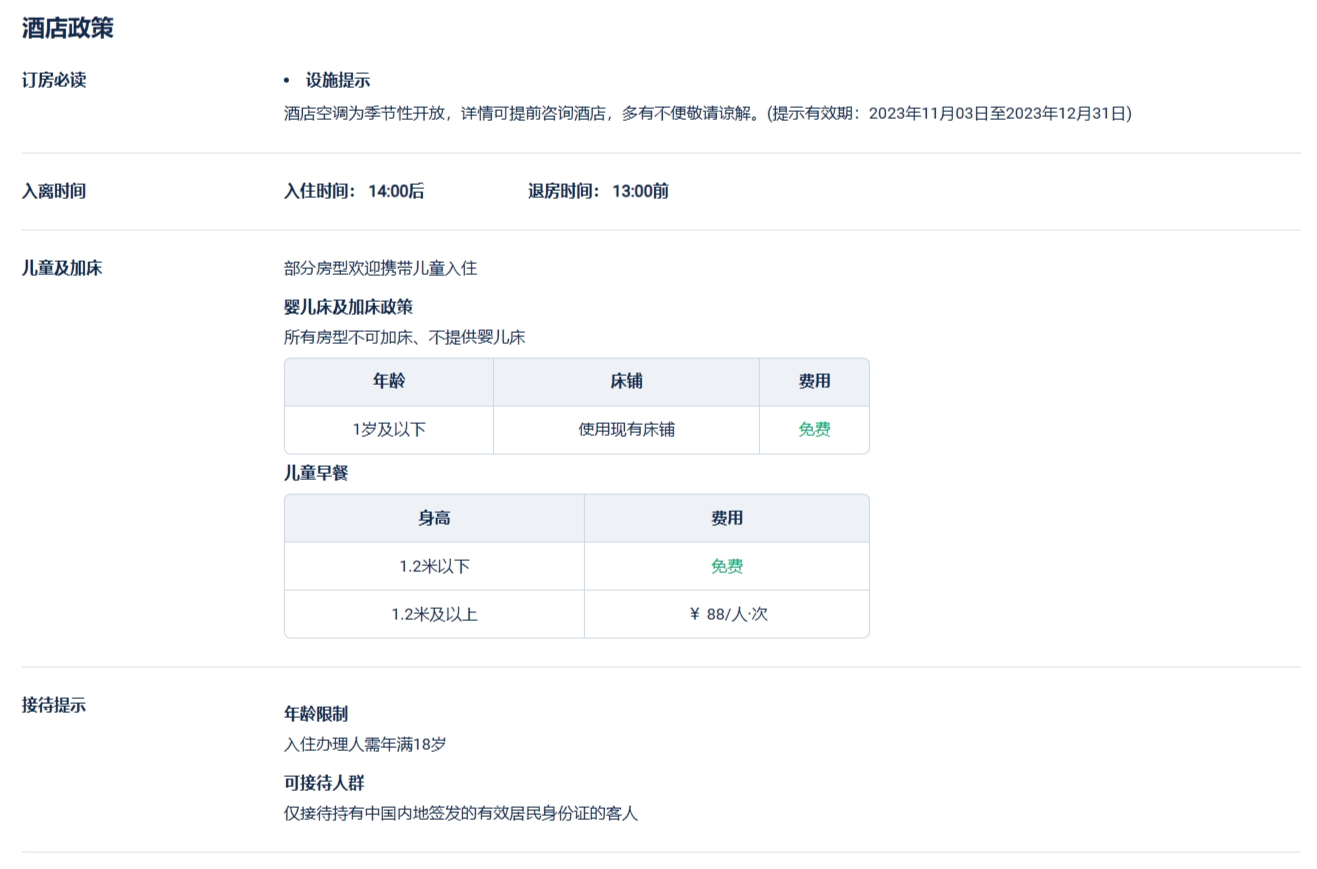Select the ¥88/人·次 breakfast fee cell

pos(727,614)
